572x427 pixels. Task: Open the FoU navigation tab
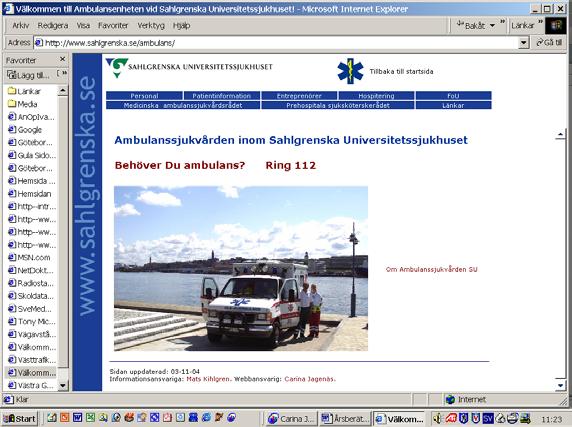click(x=453, y=96)
